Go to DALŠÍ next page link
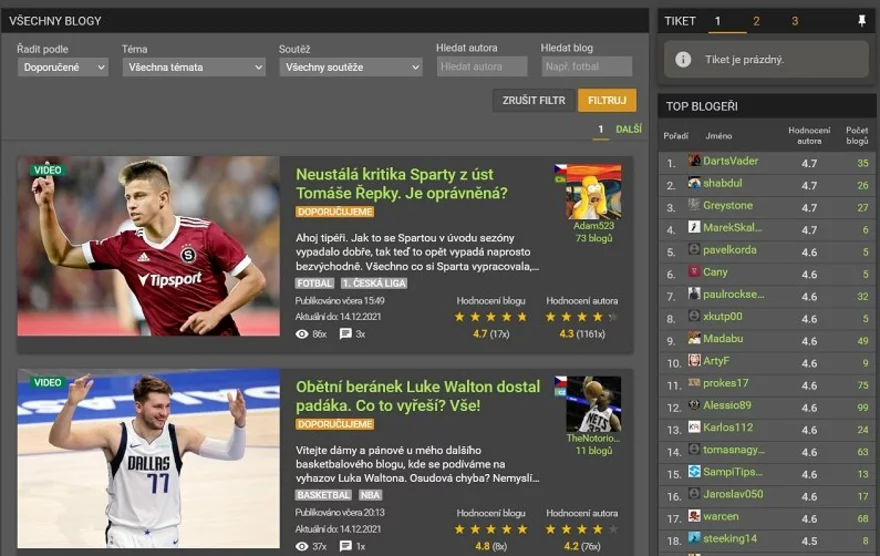This screenshot has height=556, width=880. click(x=629, y=129)
